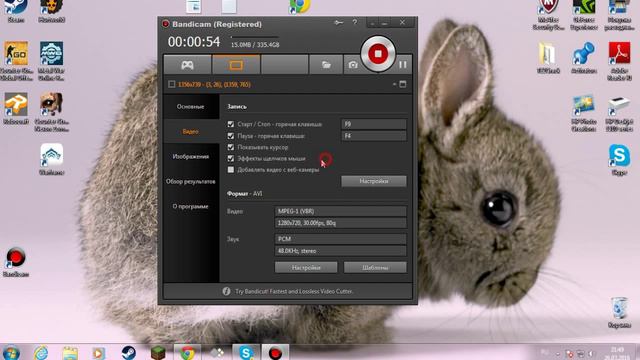Open the HP Photo Creations desktop shortcut

point(584,112)
